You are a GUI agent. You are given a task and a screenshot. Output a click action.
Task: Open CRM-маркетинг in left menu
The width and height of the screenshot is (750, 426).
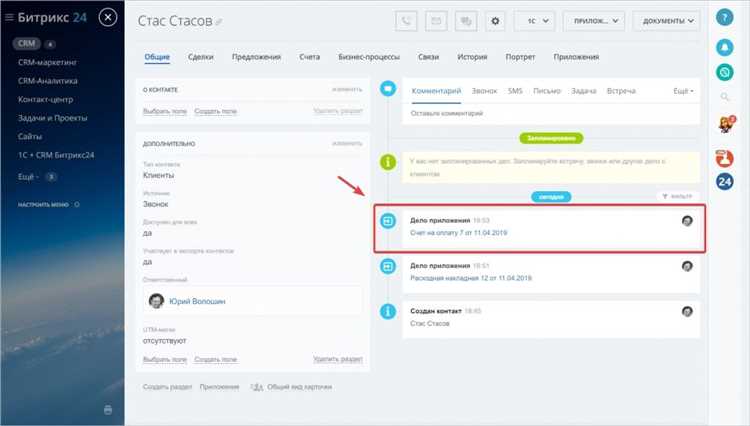47,63
